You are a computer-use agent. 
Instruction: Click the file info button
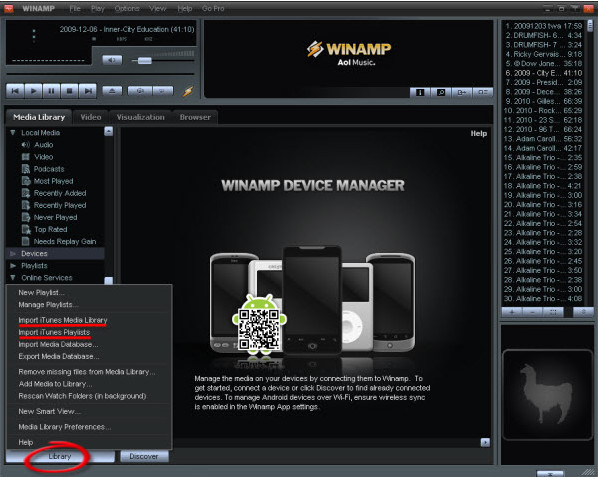click(420, 92)
